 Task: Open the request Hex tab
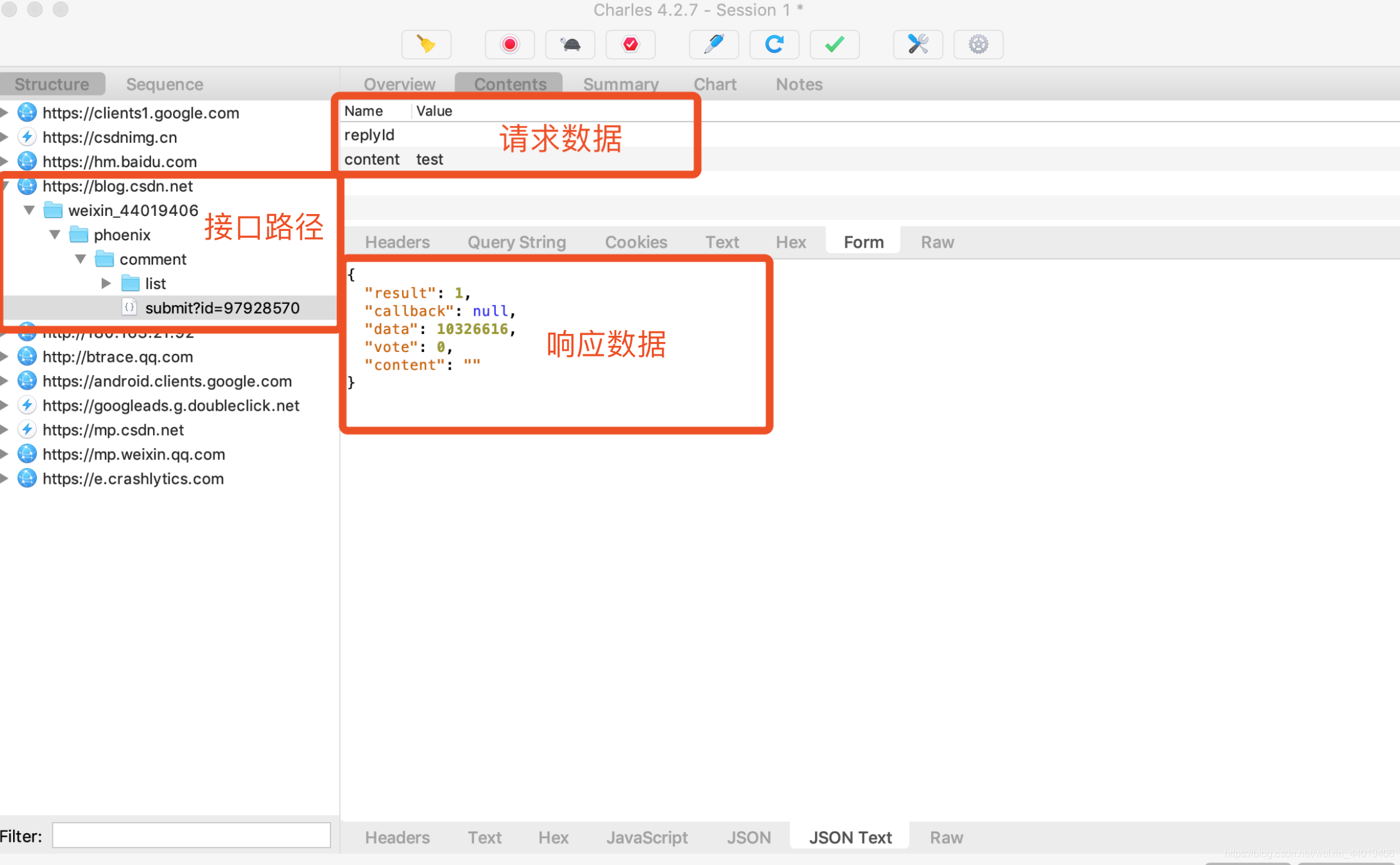(791, 242)
